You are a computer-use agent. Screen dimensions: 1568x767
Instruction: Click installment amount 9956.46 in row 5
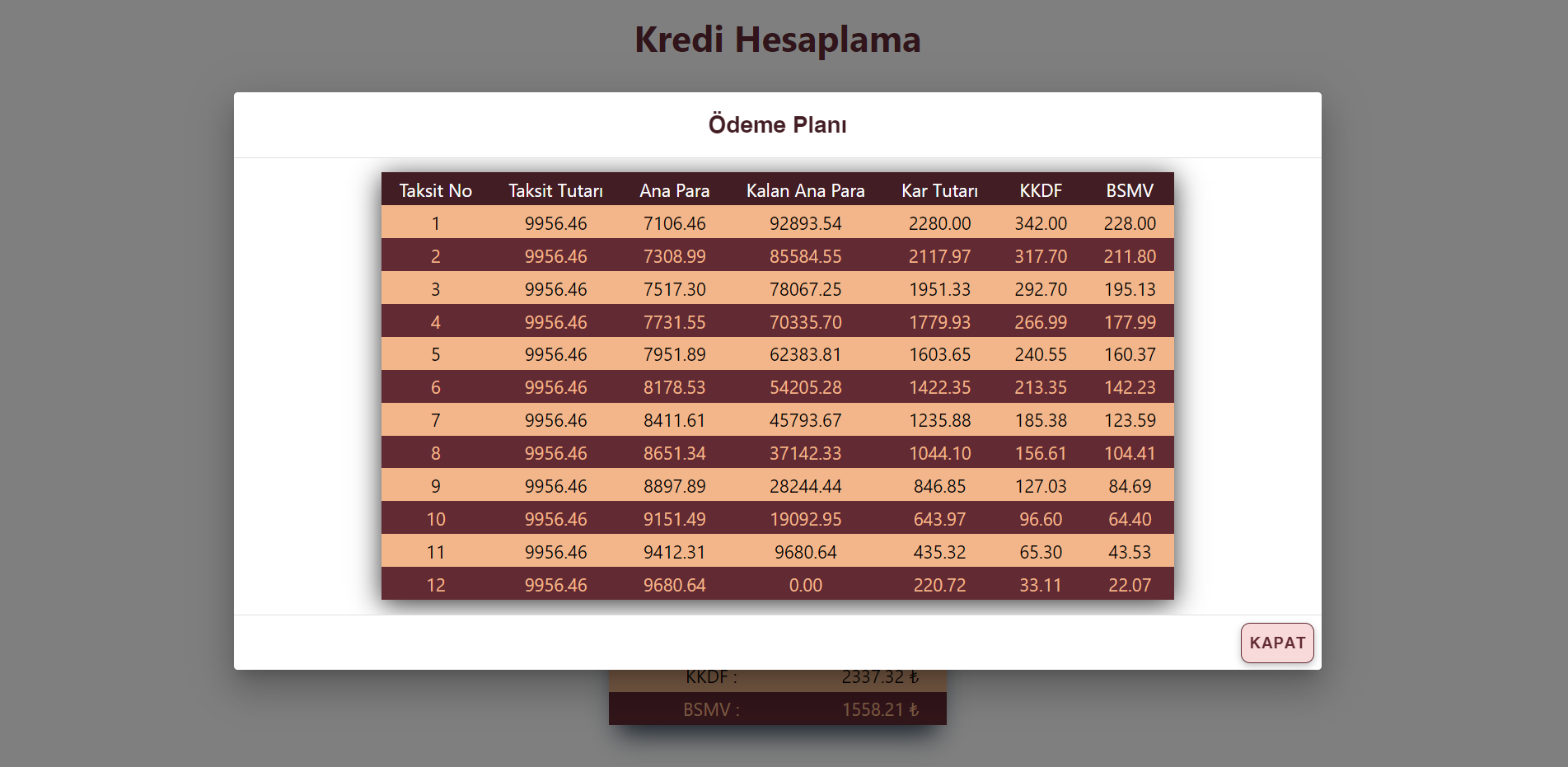(x=555, y=354)
